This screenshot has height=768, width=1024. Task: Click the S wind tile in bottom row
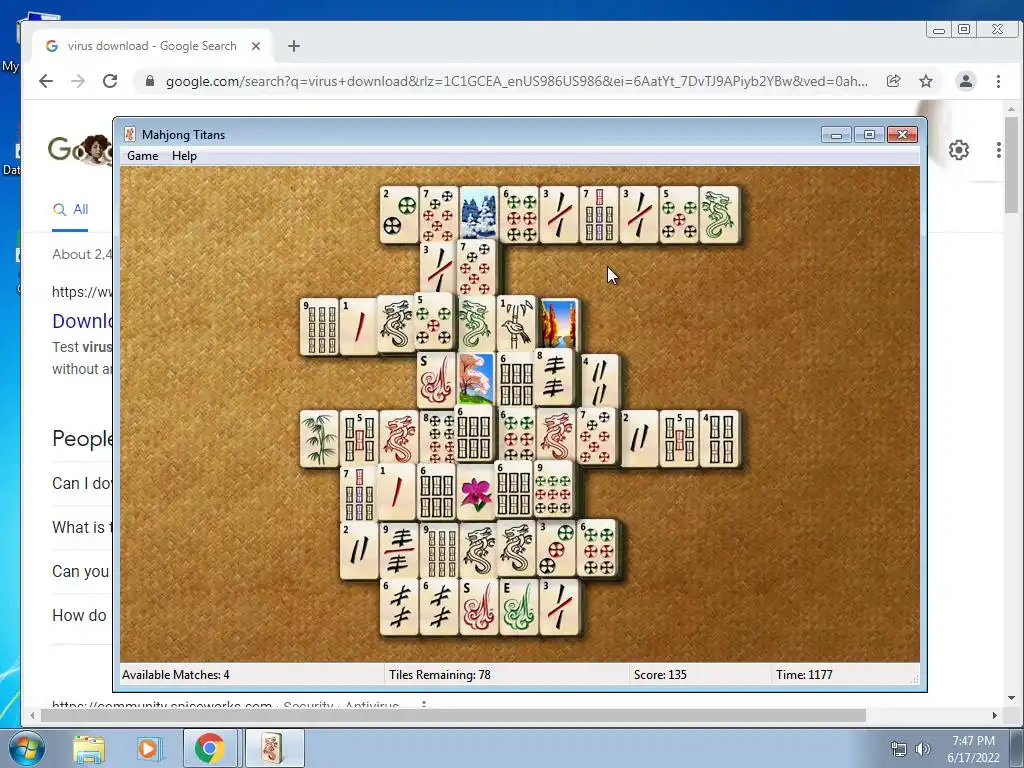[479, 607]
